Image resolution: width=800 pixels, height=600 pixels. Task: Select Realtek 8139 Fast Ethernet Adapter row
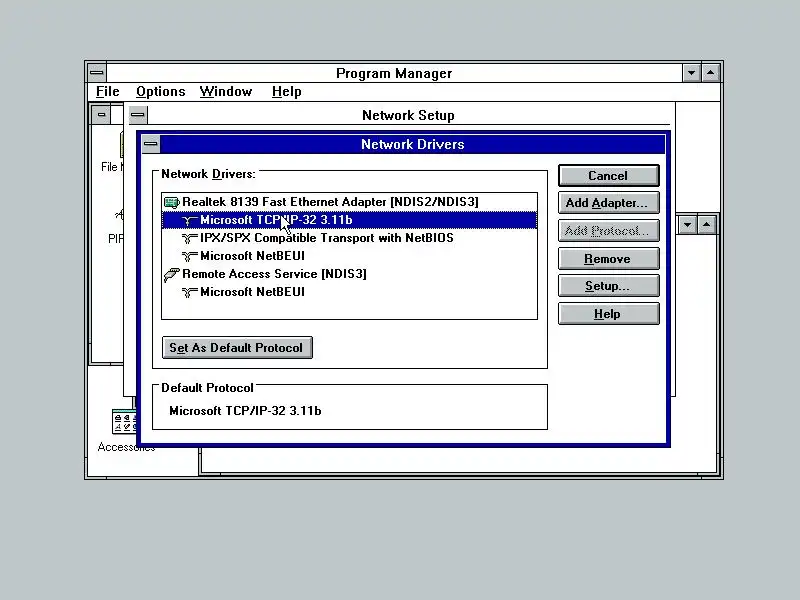click(349, 202)
